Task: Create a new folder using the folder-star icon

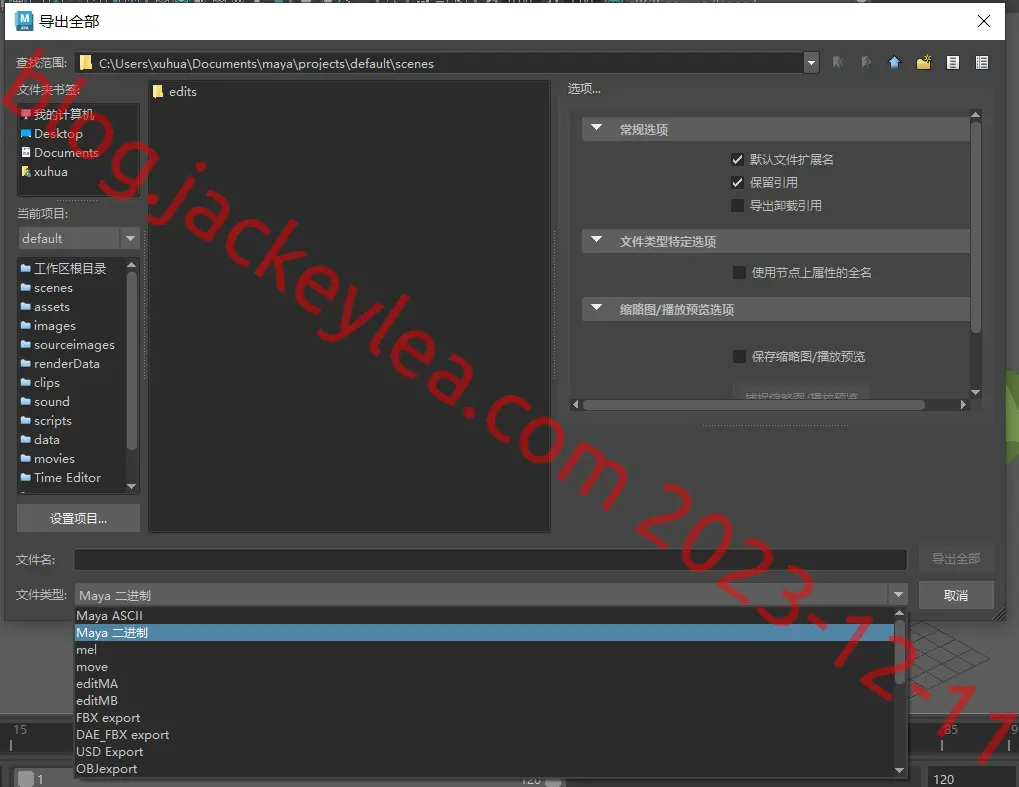Action: 923,62
